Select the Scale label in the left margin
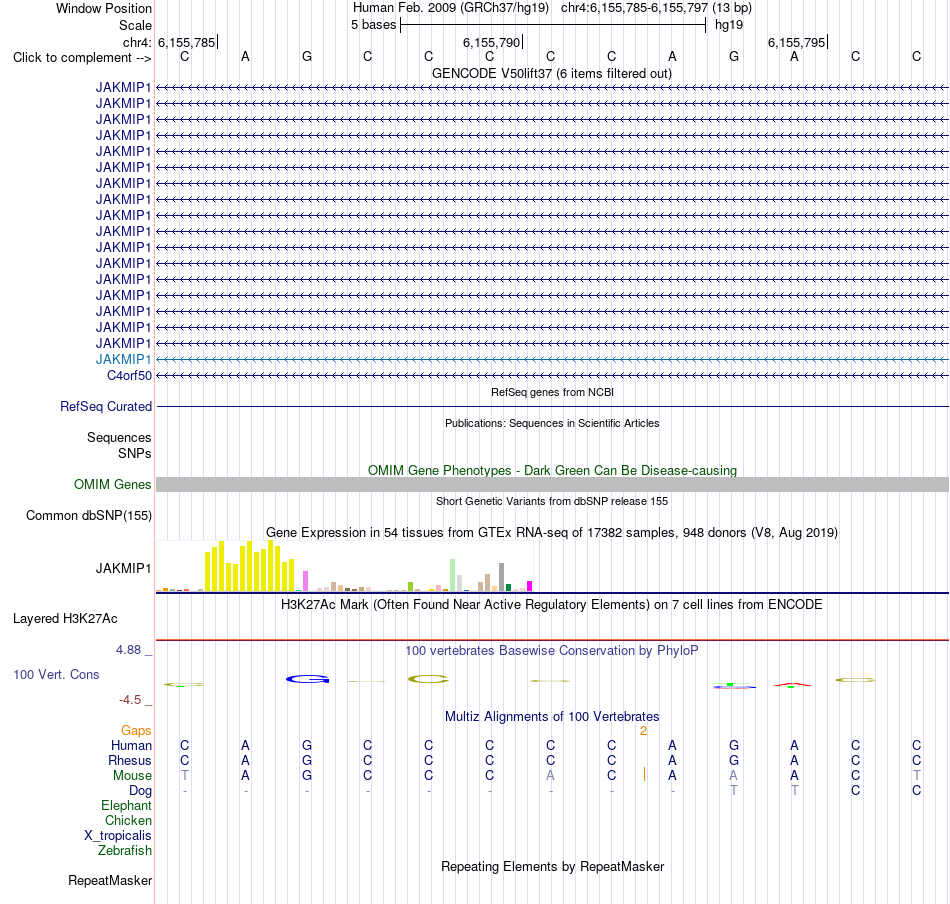The width and height of the screenshot is (950, 904). [x=135, y=25]
